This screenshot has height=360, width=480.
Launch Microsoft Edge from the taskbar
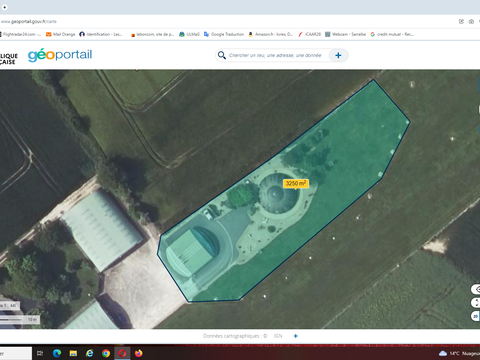[57, 353]
